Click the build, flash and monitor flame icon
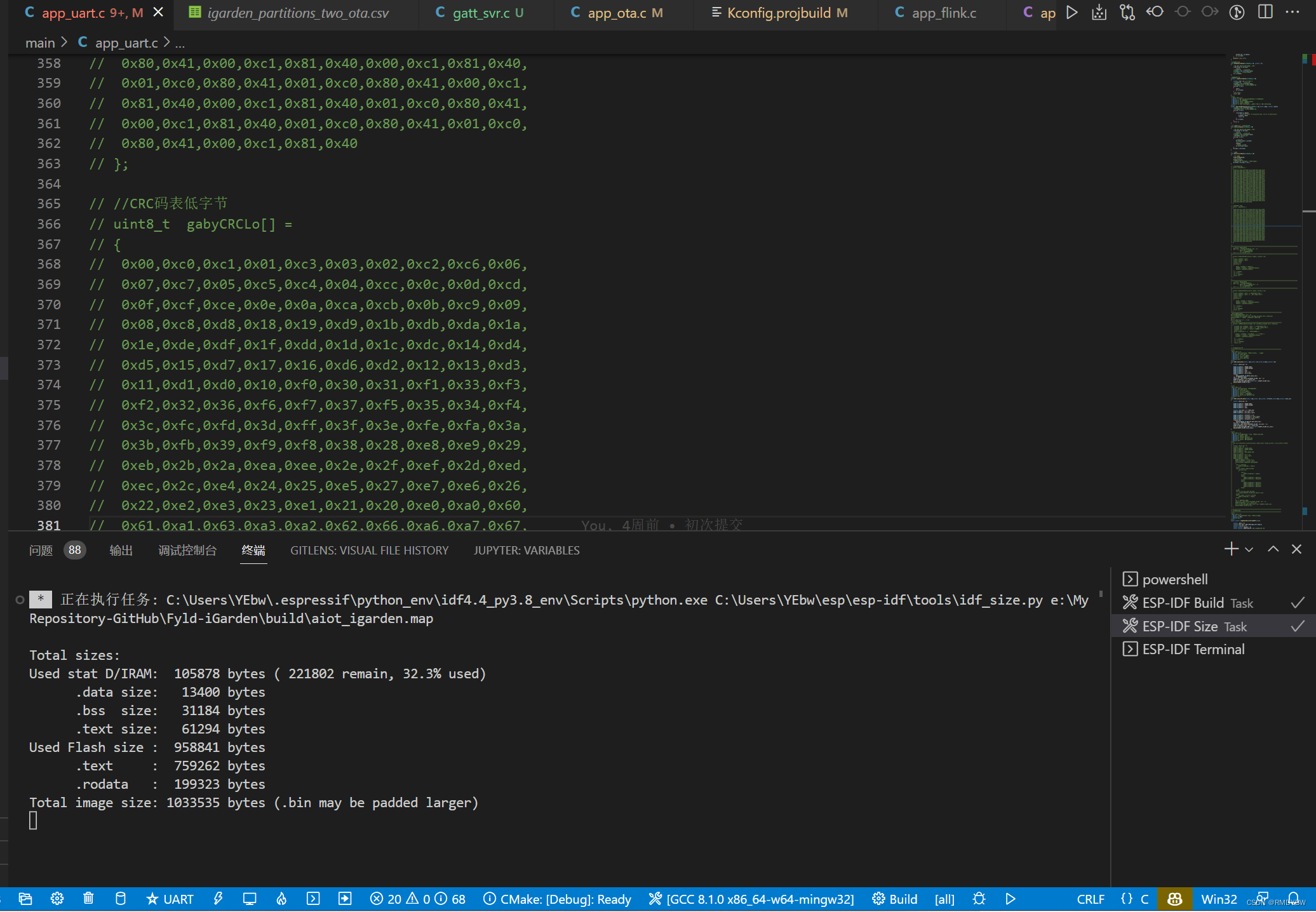 (x=281, y=899)
